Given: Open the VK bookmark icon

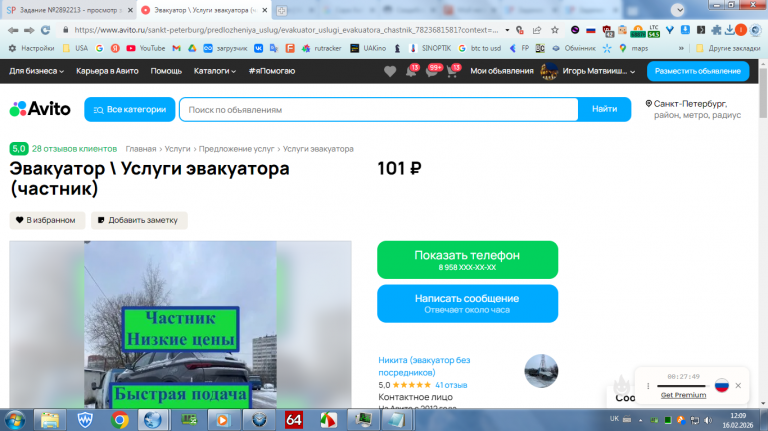Looking at the screenshot, I should click(x=259, y=48).
